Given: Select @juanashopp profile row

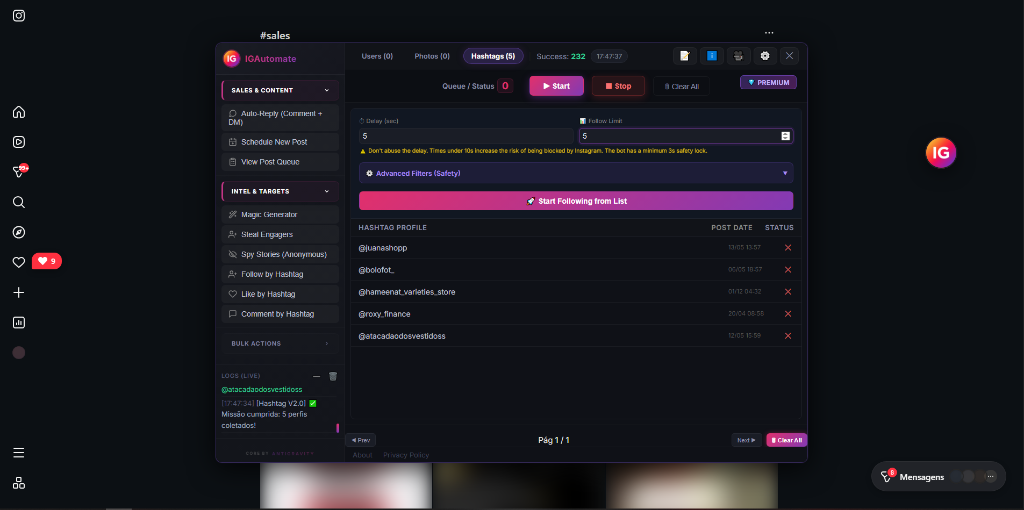Looking at the screenshot, I should coord(576,248).
